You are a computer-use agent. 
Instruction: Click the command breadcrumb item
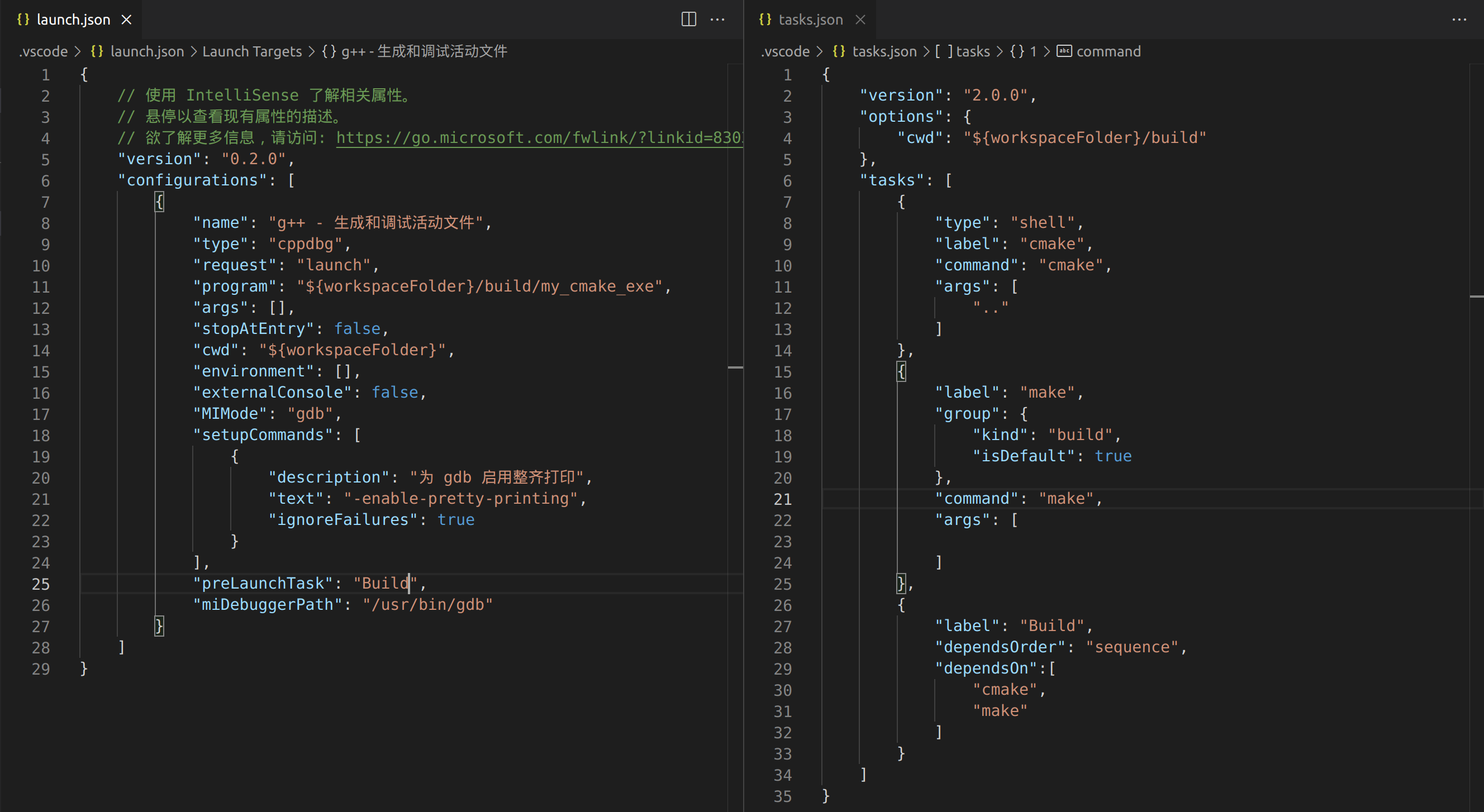(x=1109, y=51)
